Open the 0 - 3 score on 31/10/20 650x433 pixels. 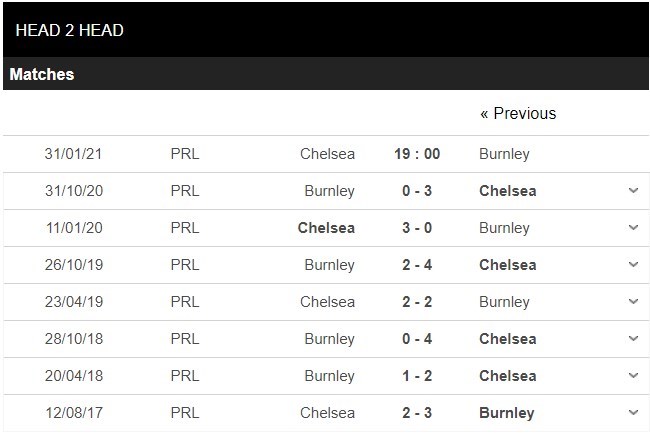417,191
